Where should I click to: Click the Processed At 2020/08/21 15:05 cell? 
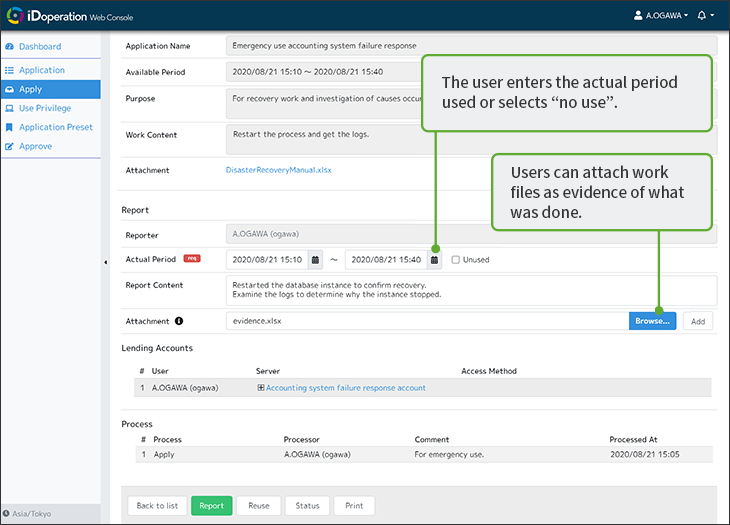[645, 455]
